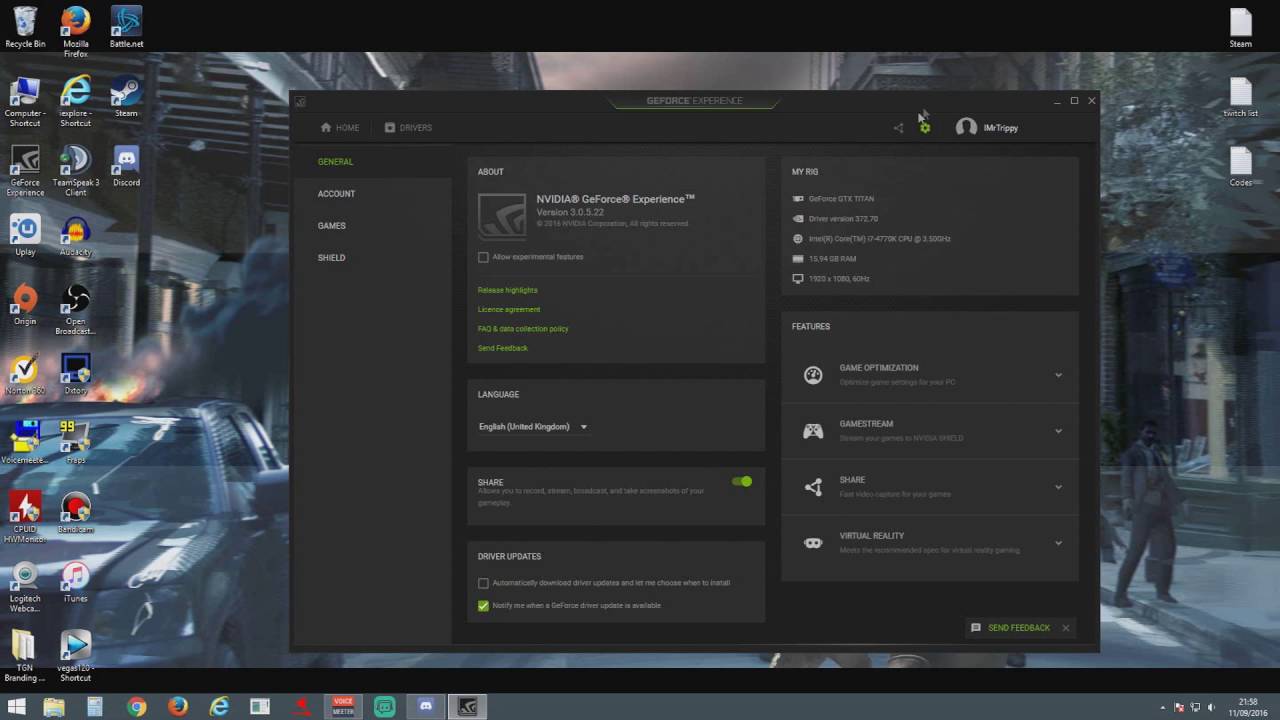Screen dimensions: 1280x720
Task: Select the Uplay desktop icon
Action: 25,235
